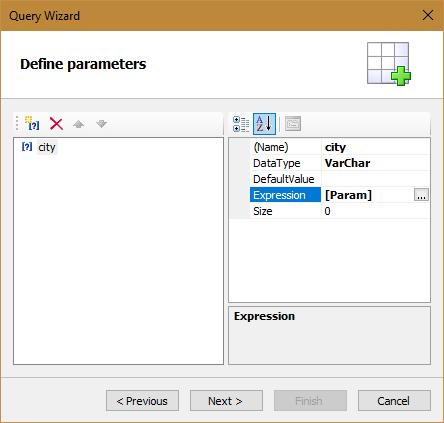Edit the (Name) value city
The width and height of the screenshot is (444, 423).
click(x=376, y=147)
